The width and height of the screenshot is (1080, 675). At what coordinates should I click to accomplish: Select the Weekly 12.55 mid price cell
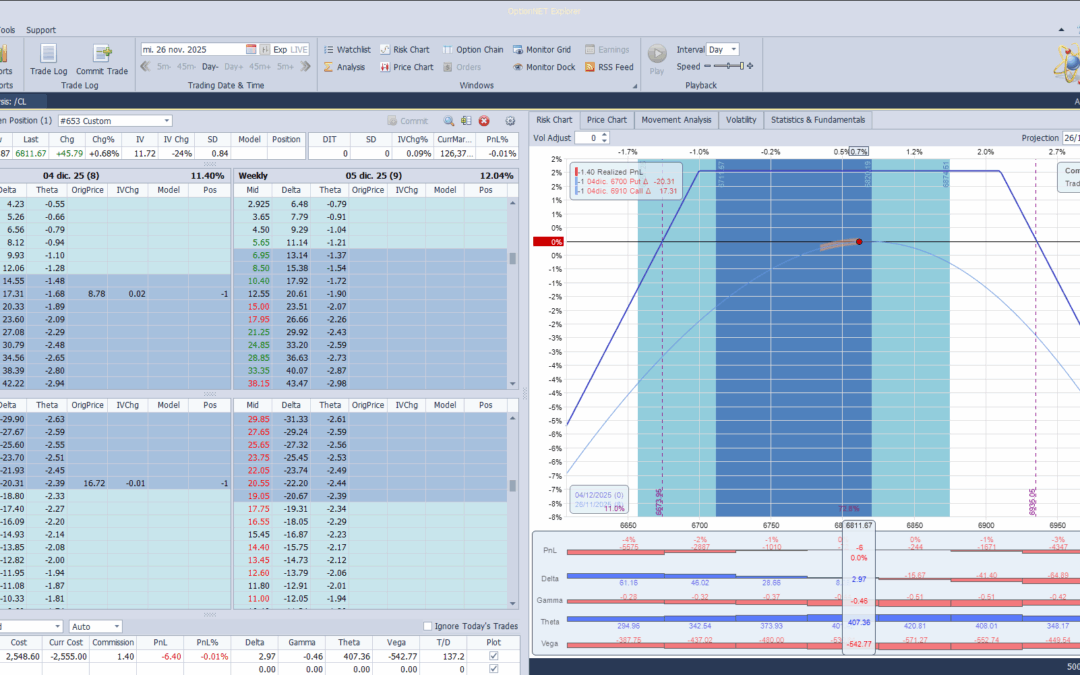click(x=253, y=294)
